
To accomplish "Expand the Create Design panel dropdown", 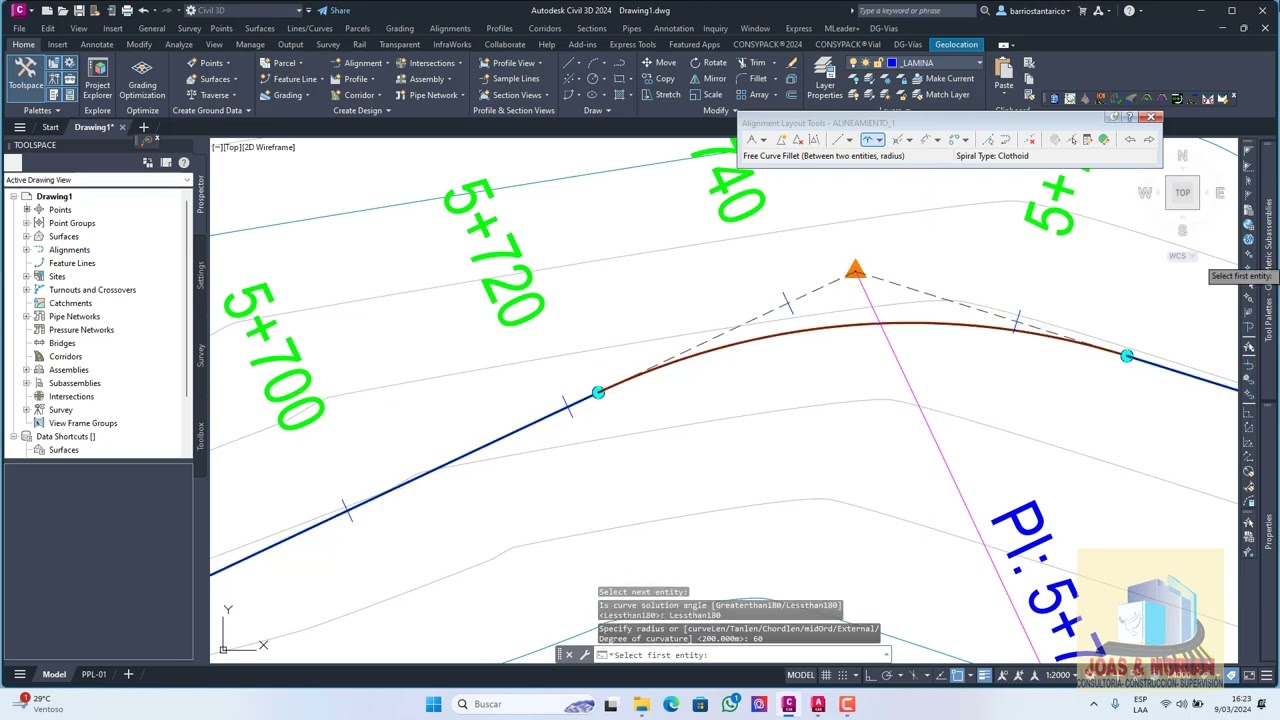I will pyautogui.click(x=361, y=111).
